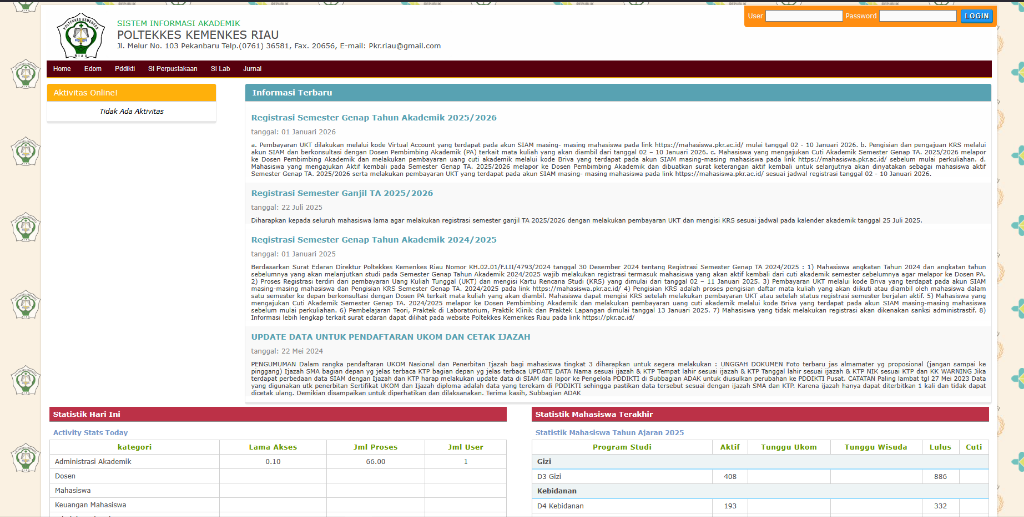Open the Edom menu item
1024x517 pixels.
(93, 69)
